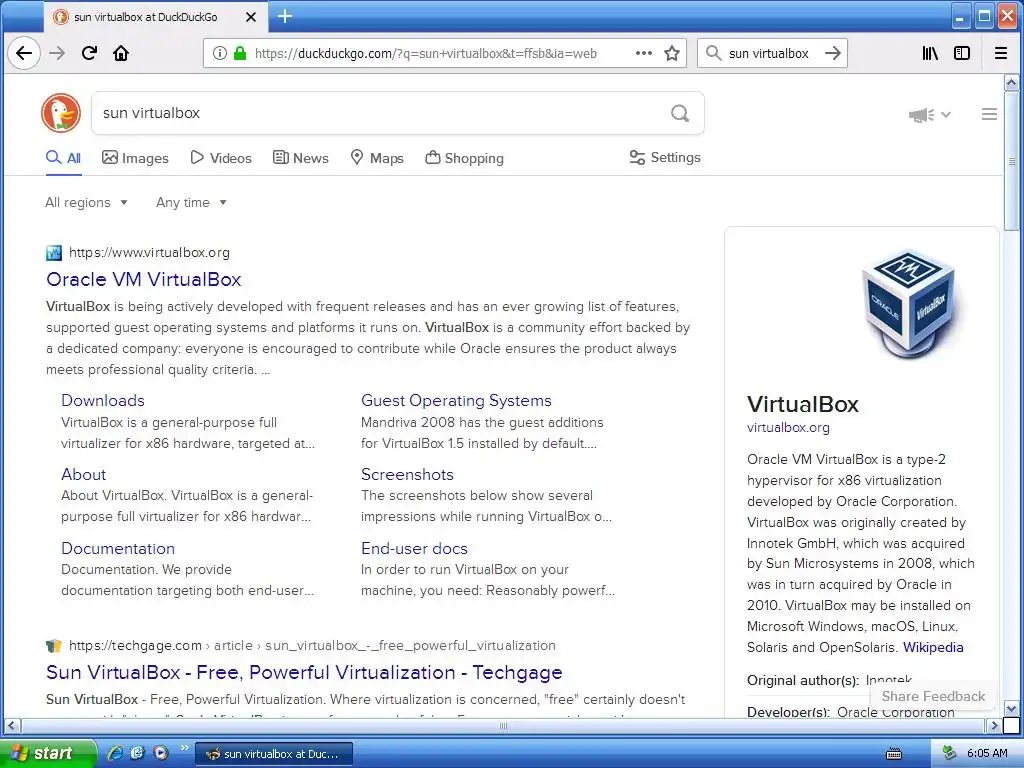Open Sun VirtualBox Techgage result
This screenshot has height=768, width=1024.
point(304,673)
